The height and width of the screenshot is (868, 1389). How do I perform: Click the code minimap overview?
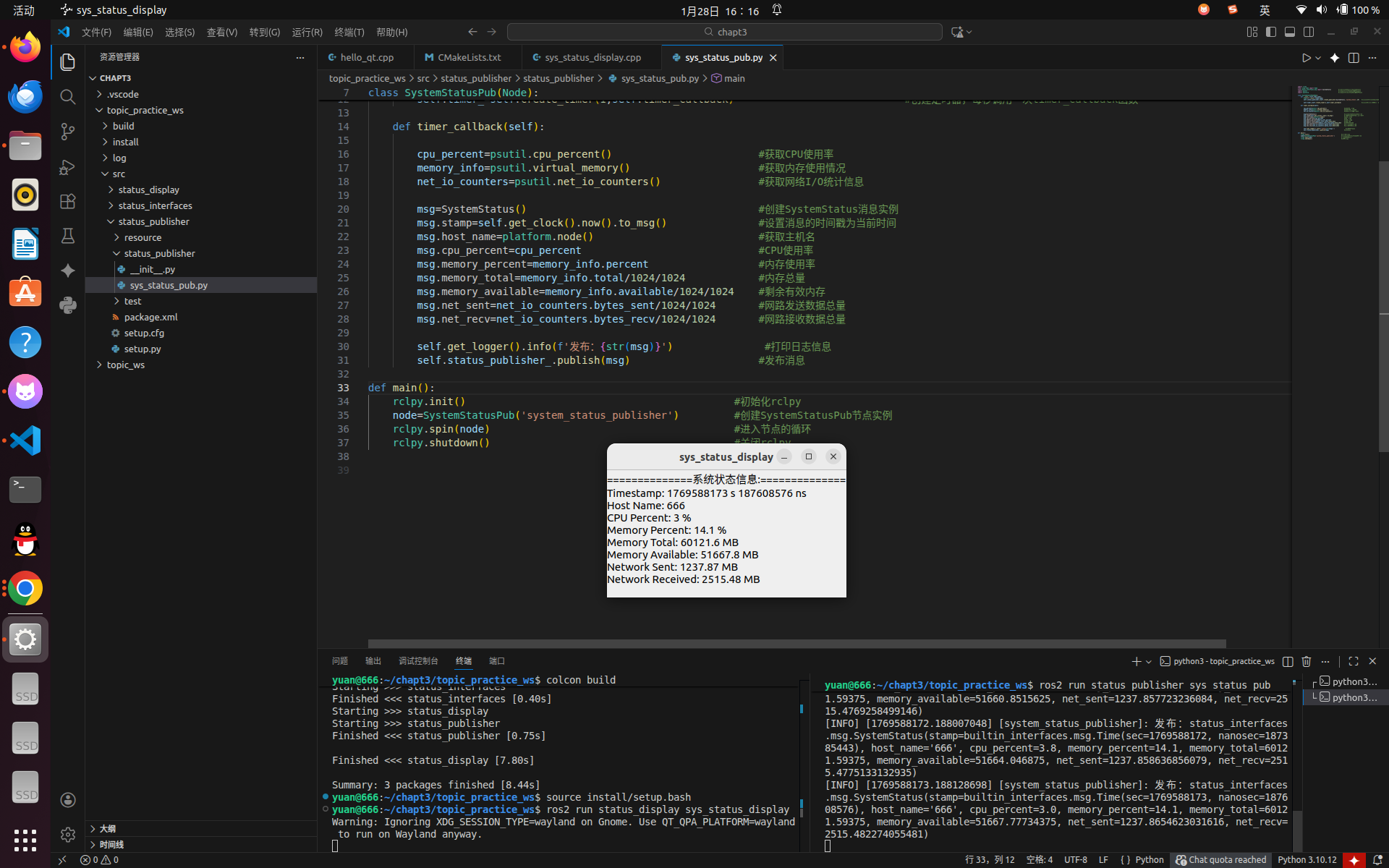[1335, 114]
